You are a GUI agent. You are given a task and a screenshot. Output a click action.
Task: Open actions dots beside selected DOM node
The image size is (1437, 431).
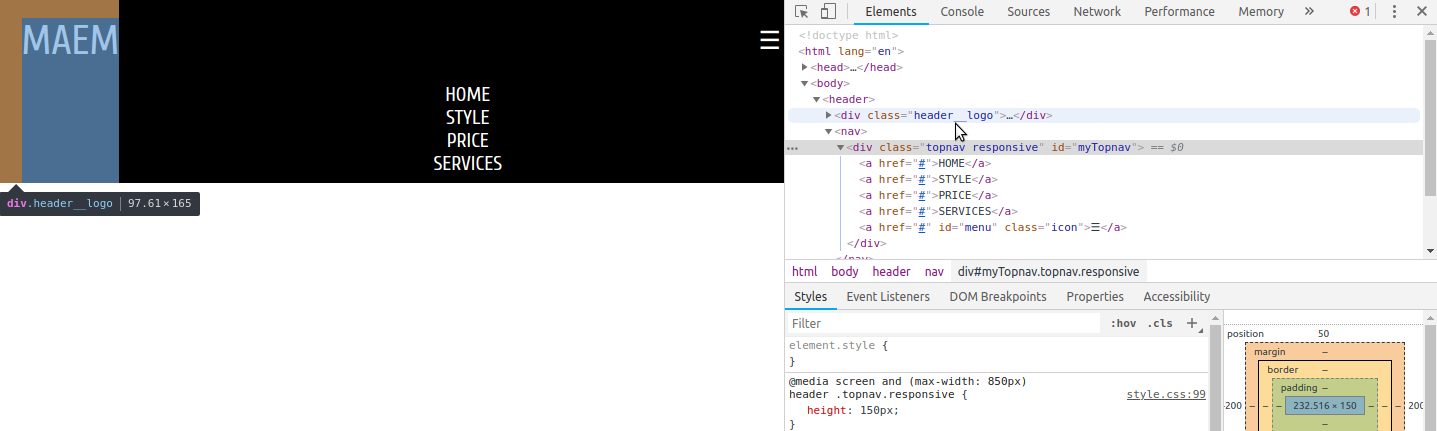(792, 148)
